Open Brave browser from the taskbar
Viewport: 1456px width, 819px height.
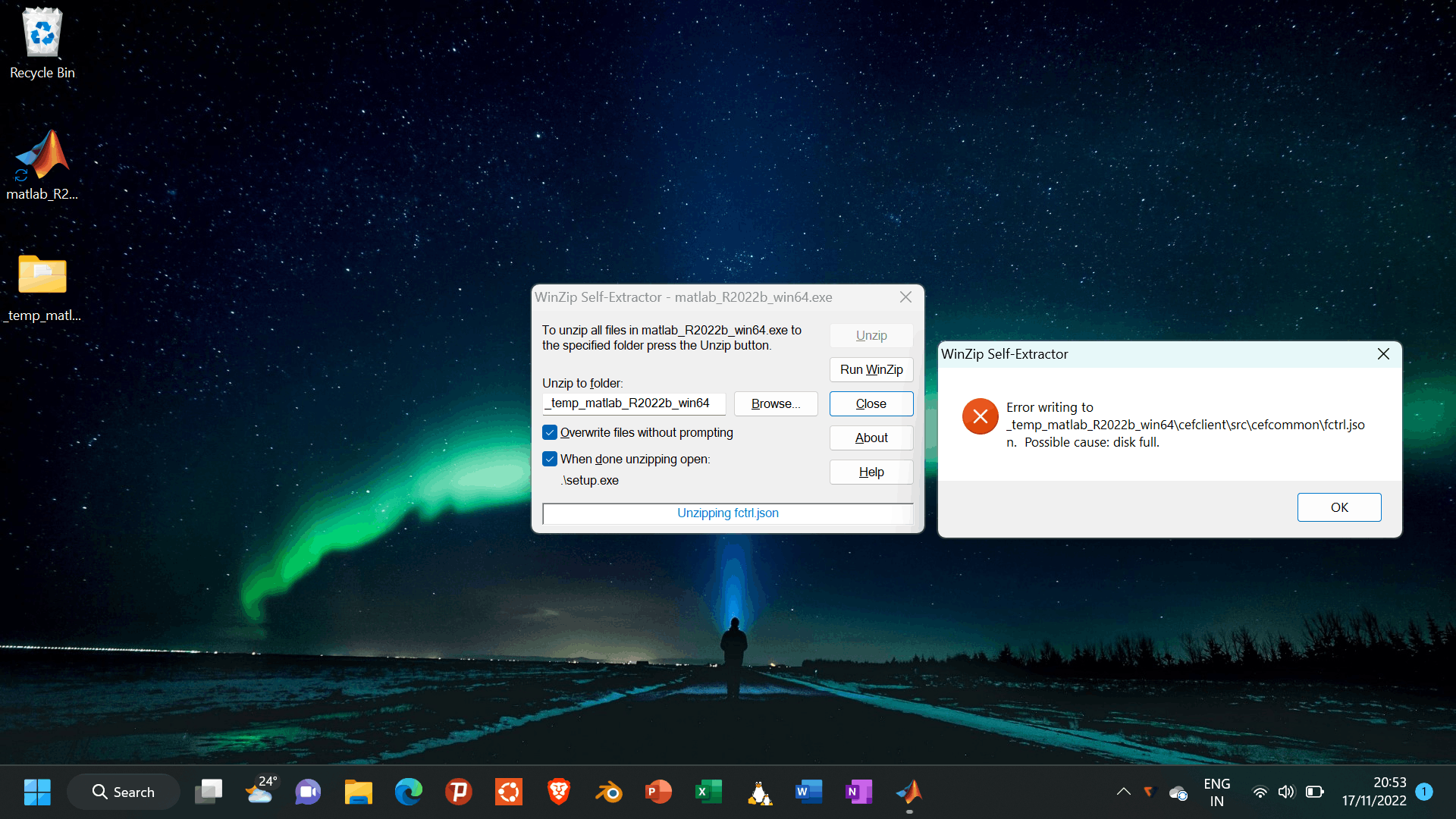point(559,792)
